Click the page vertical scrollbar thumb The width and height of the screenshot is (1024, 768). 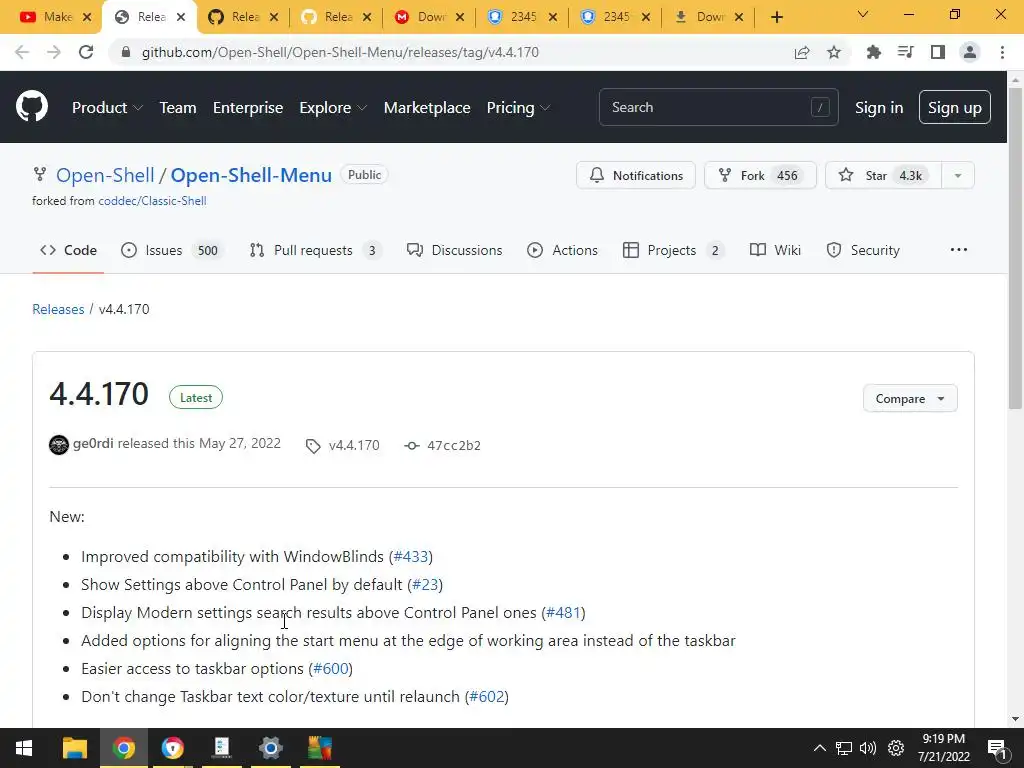(x=1015, y=248)
